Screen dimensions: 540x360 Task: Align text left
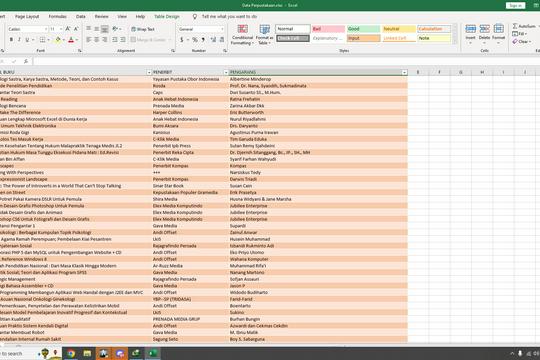pyautogui.click(x=89, y=40)
